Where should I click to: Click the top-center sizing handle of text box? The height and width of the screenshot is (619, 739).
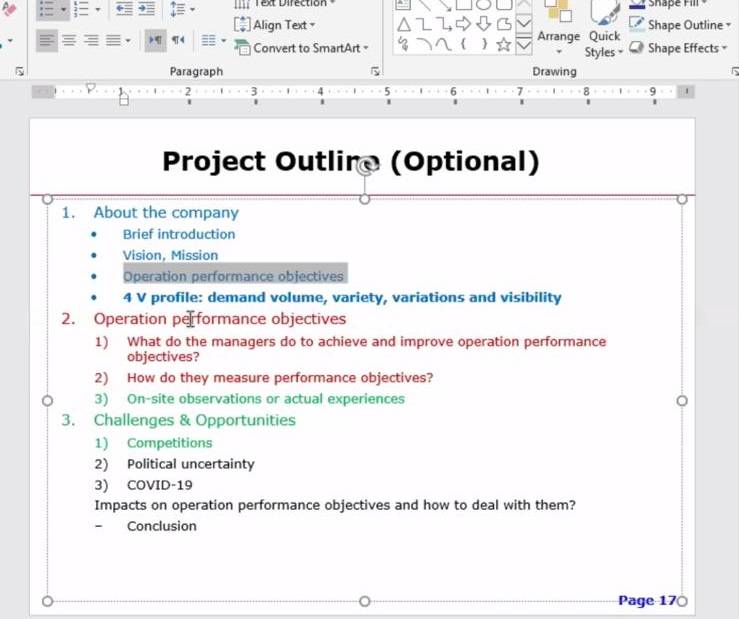[x=364, y=199]
